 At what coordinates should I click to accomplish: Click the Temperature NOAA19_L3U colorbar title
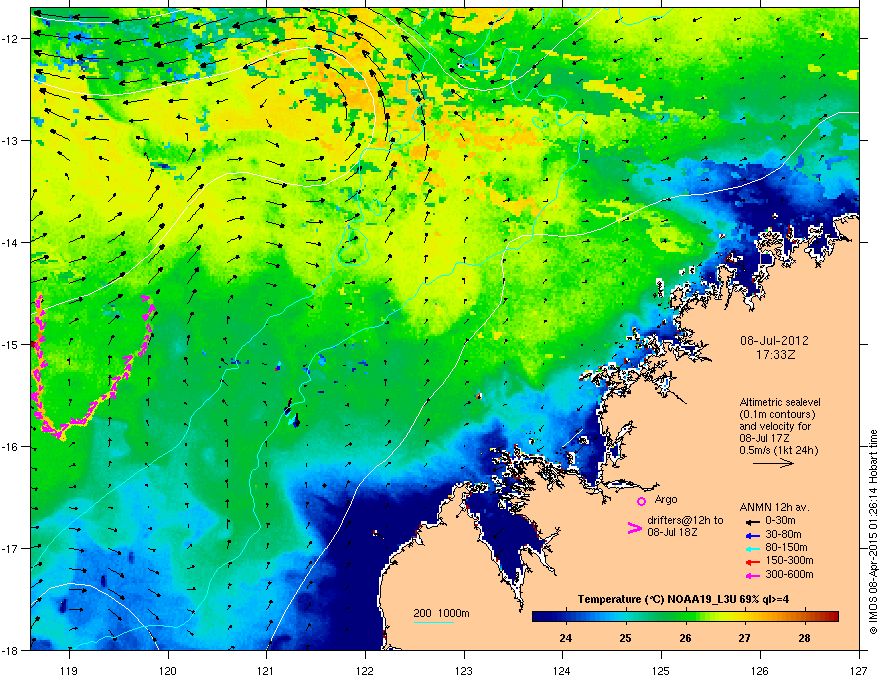[x=683, y=599]
